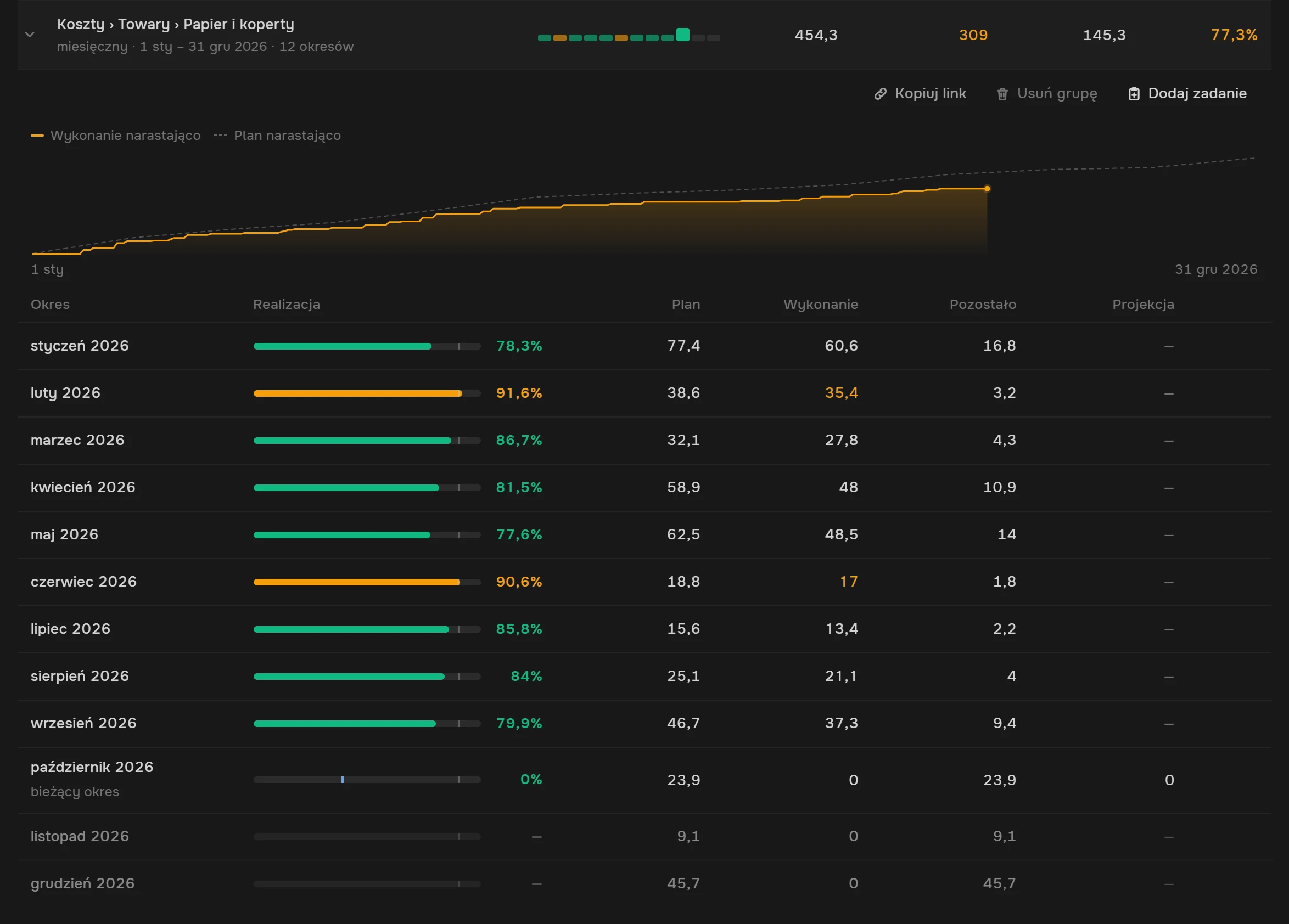This screenshot has height=924, width=1289.
Task: Click the Plan column header
Action: click(686, 304)
